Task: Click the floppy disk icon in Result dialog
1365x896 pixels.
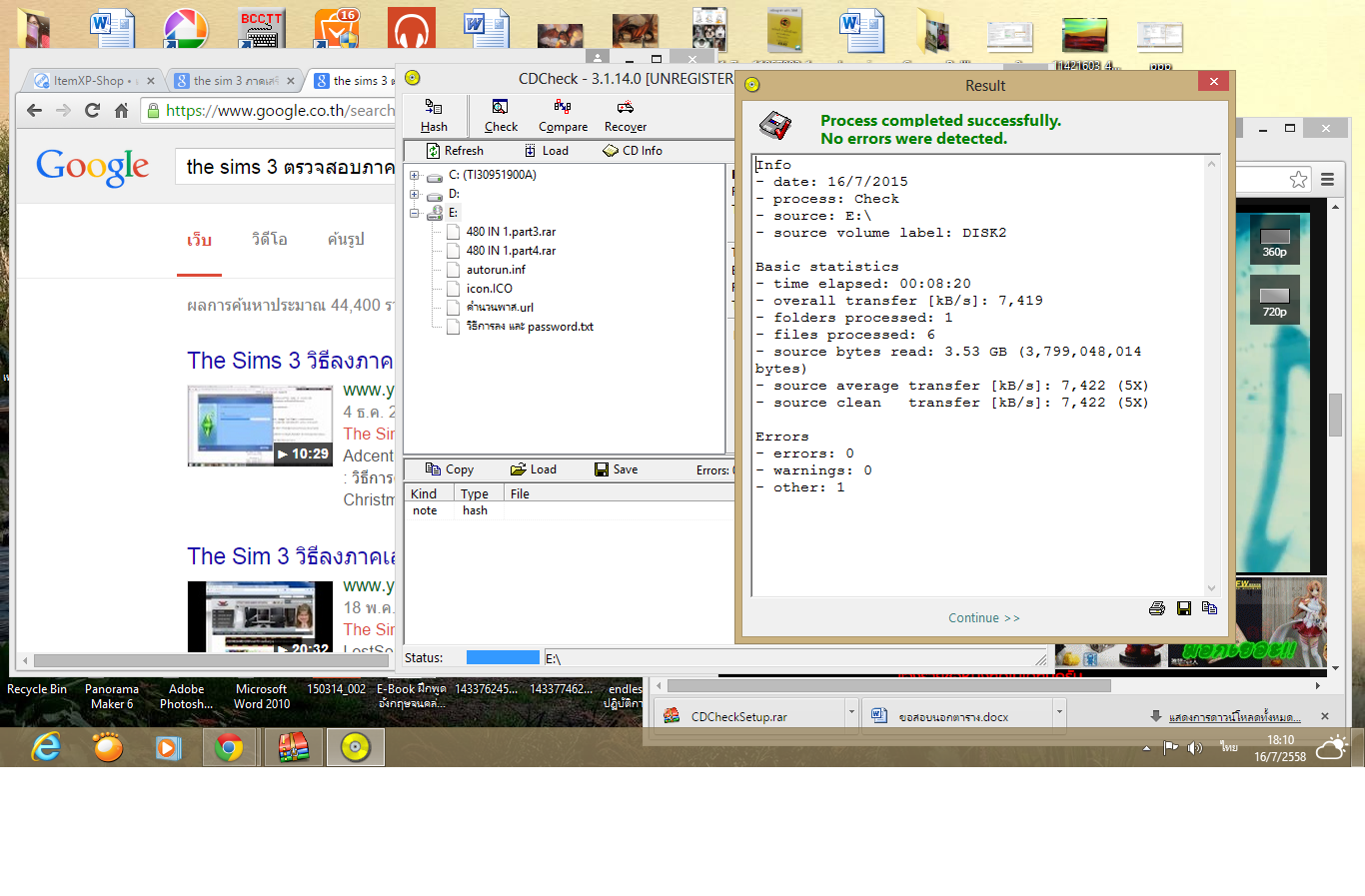Action: coord(1184,608)
